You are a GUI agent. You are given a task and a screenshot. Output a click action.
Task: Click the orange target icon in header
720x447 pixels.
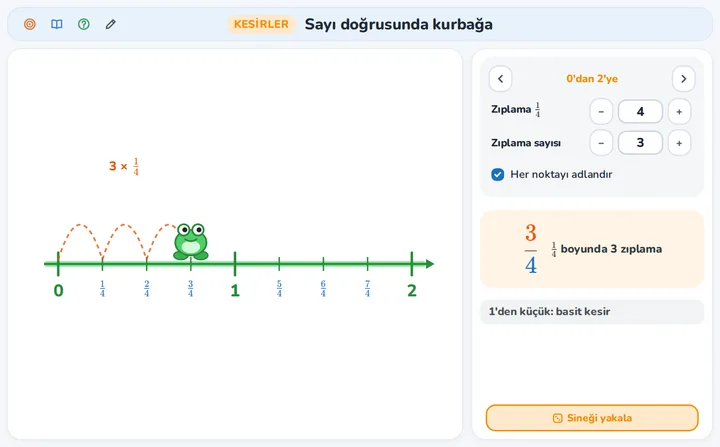coord(30,24)
